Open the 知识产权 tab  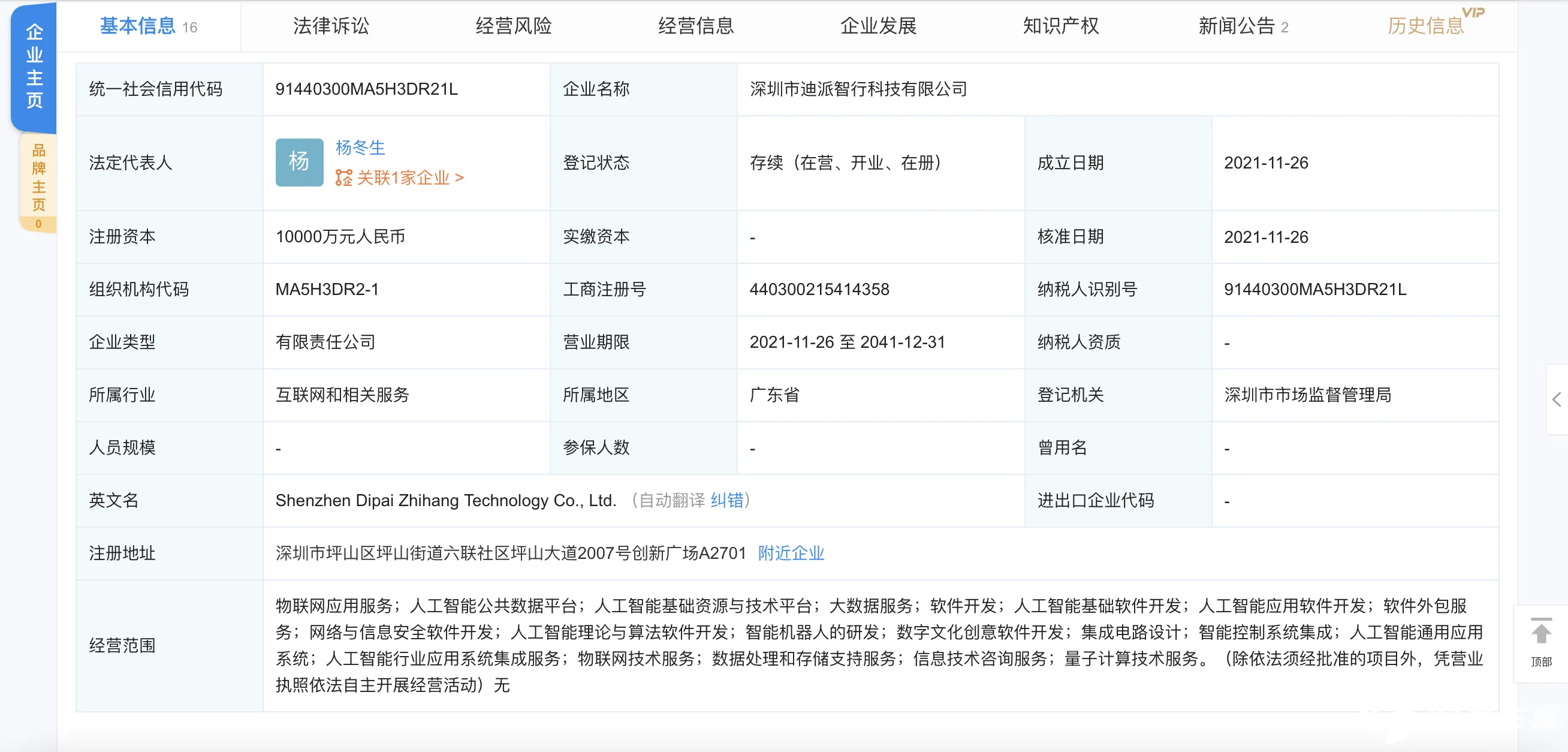(x=1061, y=26)
